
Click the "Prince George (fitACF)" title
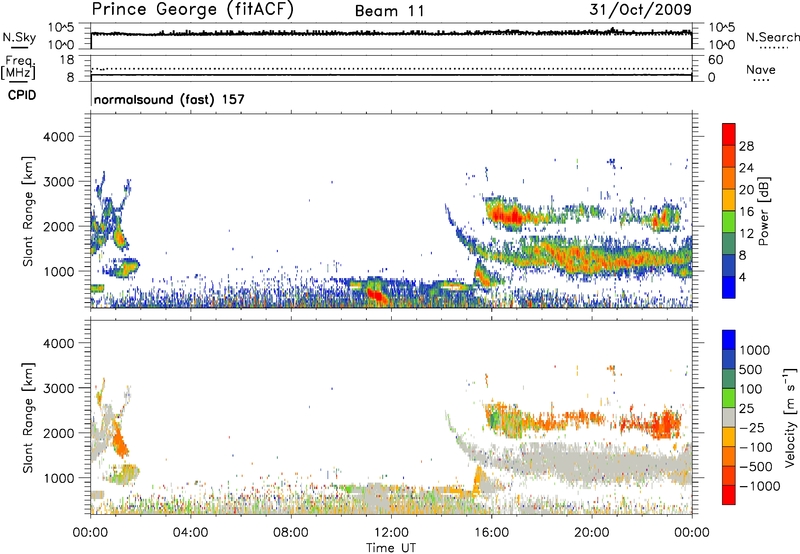point(192,9)
